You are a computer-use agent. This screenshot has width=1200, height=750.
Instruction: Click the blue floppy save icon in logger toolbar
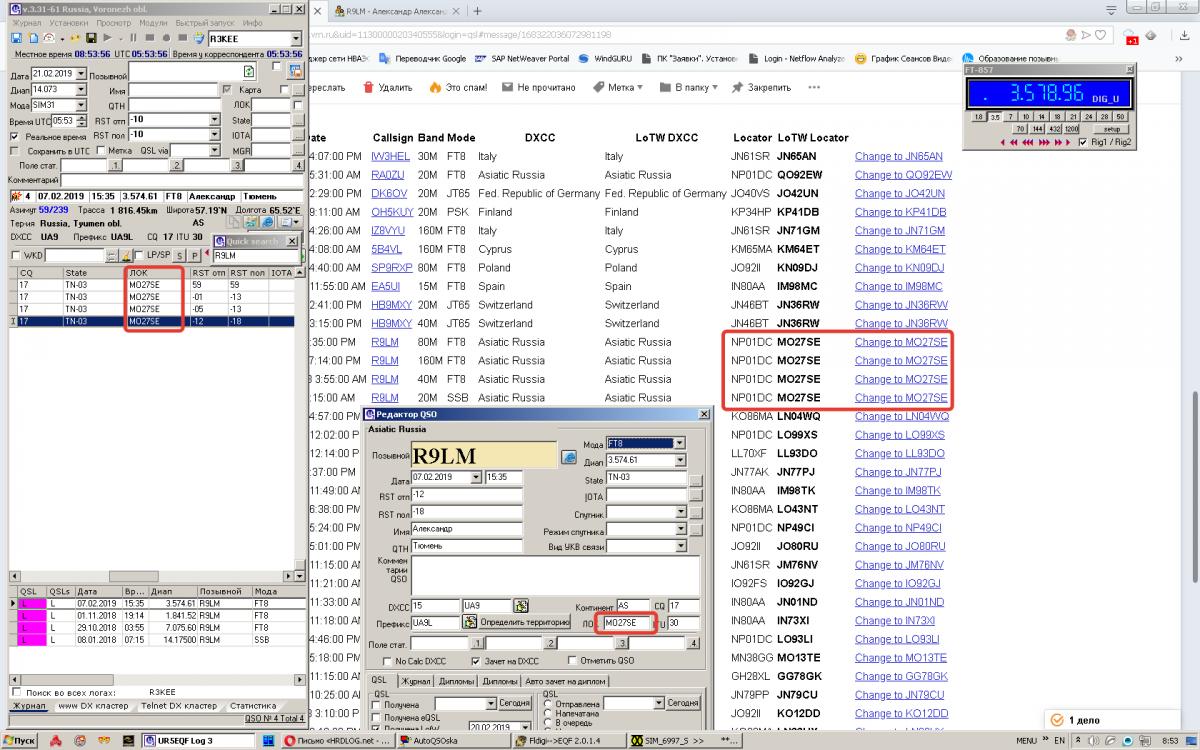tap(17, 38)
